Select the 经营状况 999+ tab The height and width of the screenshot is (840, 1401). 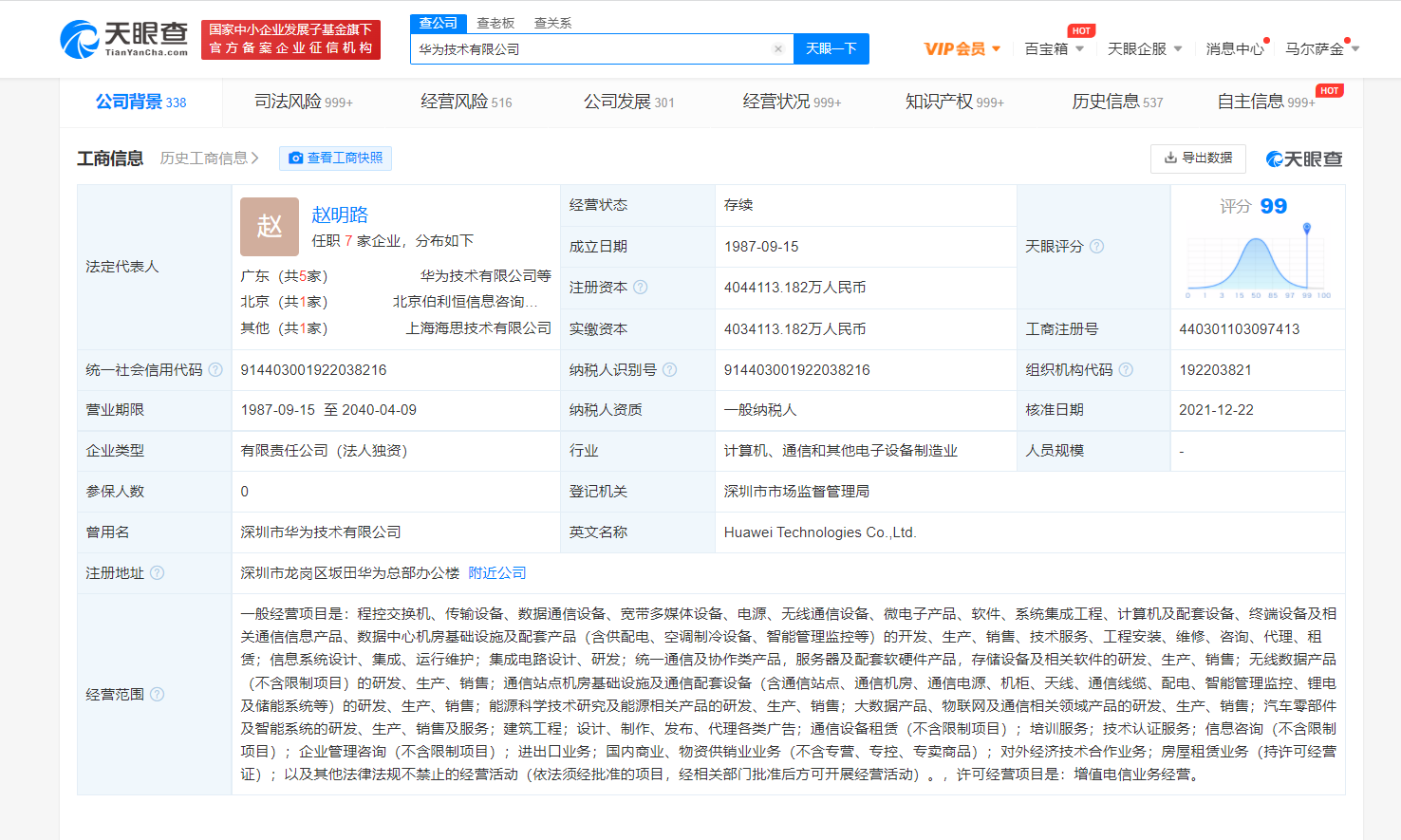792,102
